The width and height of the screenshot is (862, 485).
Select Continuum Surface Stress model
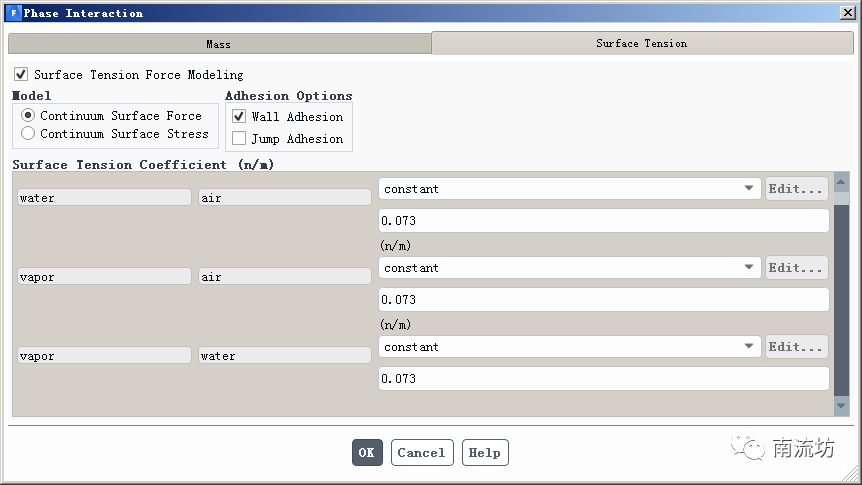28,134
